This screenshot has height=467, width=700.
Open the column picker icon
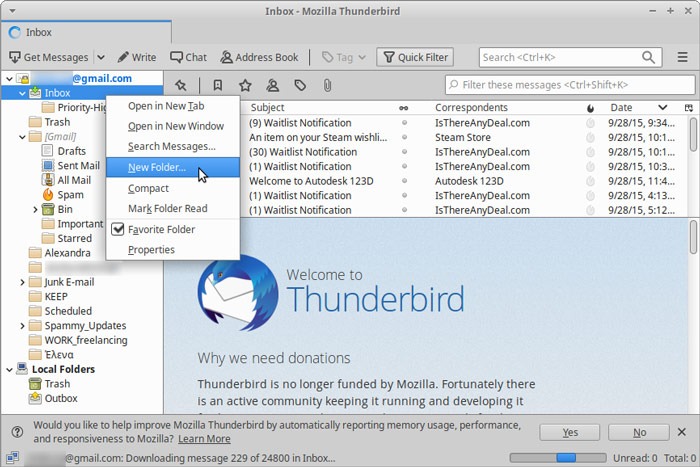click(689, 108)
